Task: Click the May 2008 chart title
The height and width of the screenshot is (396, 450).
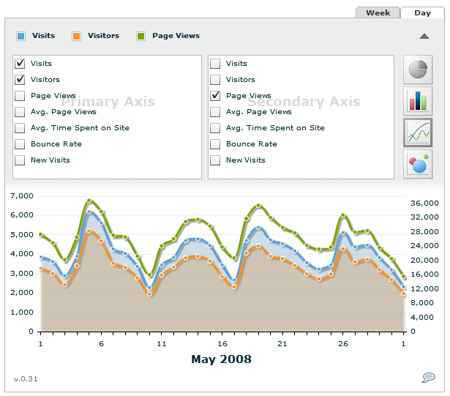Action: [221, 359]
